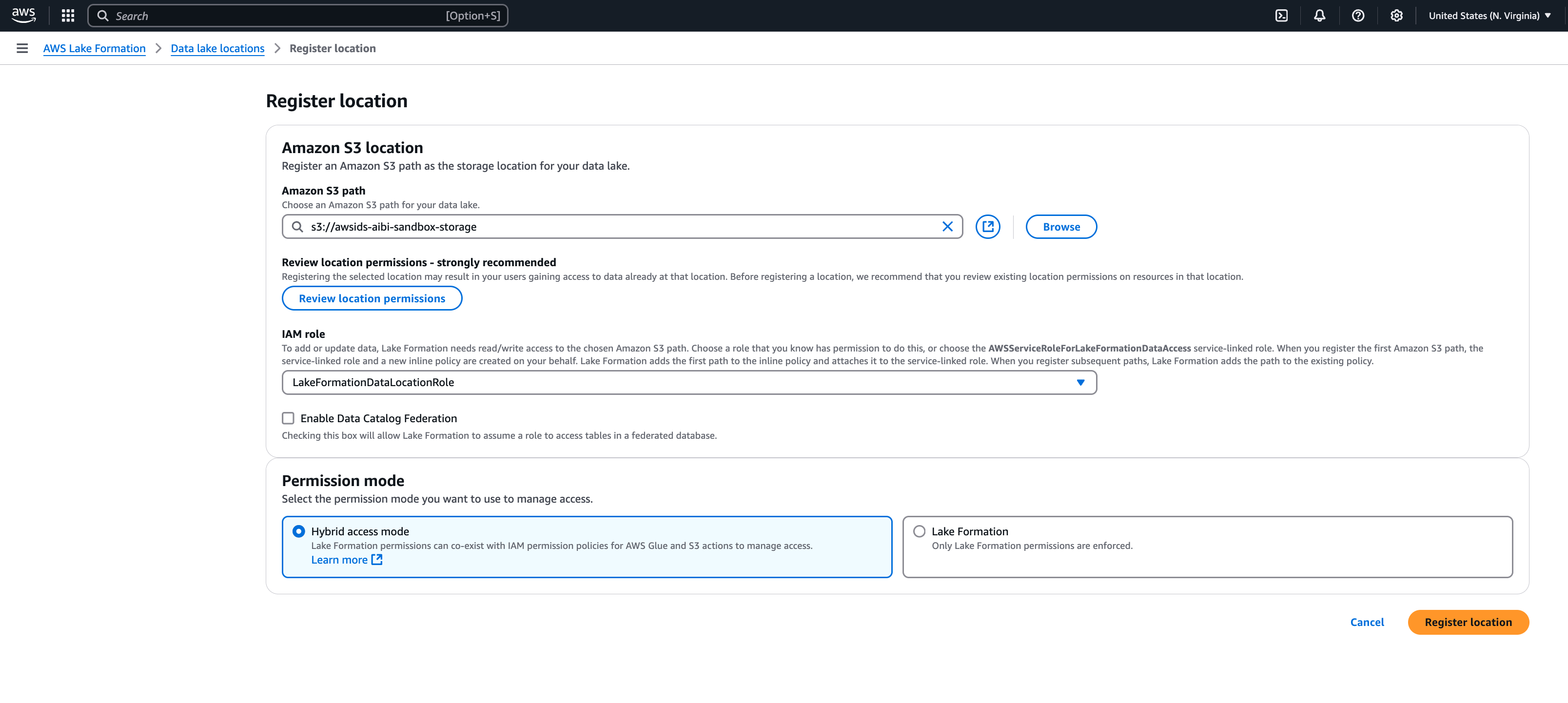Click the Register location button
Viewport: 1568px width, 703px height.
click(1468, 622)
